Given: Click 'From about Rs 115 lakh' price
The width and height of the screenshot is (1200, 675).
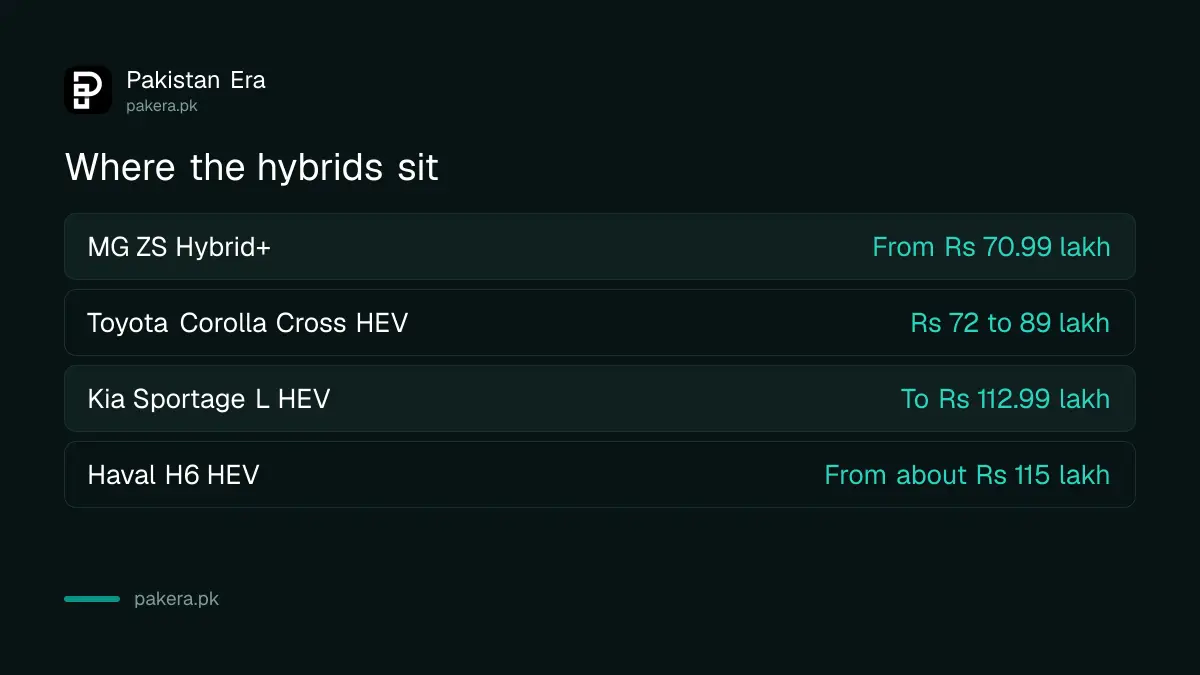Looking at the screenshot, I should click(967, 475).
